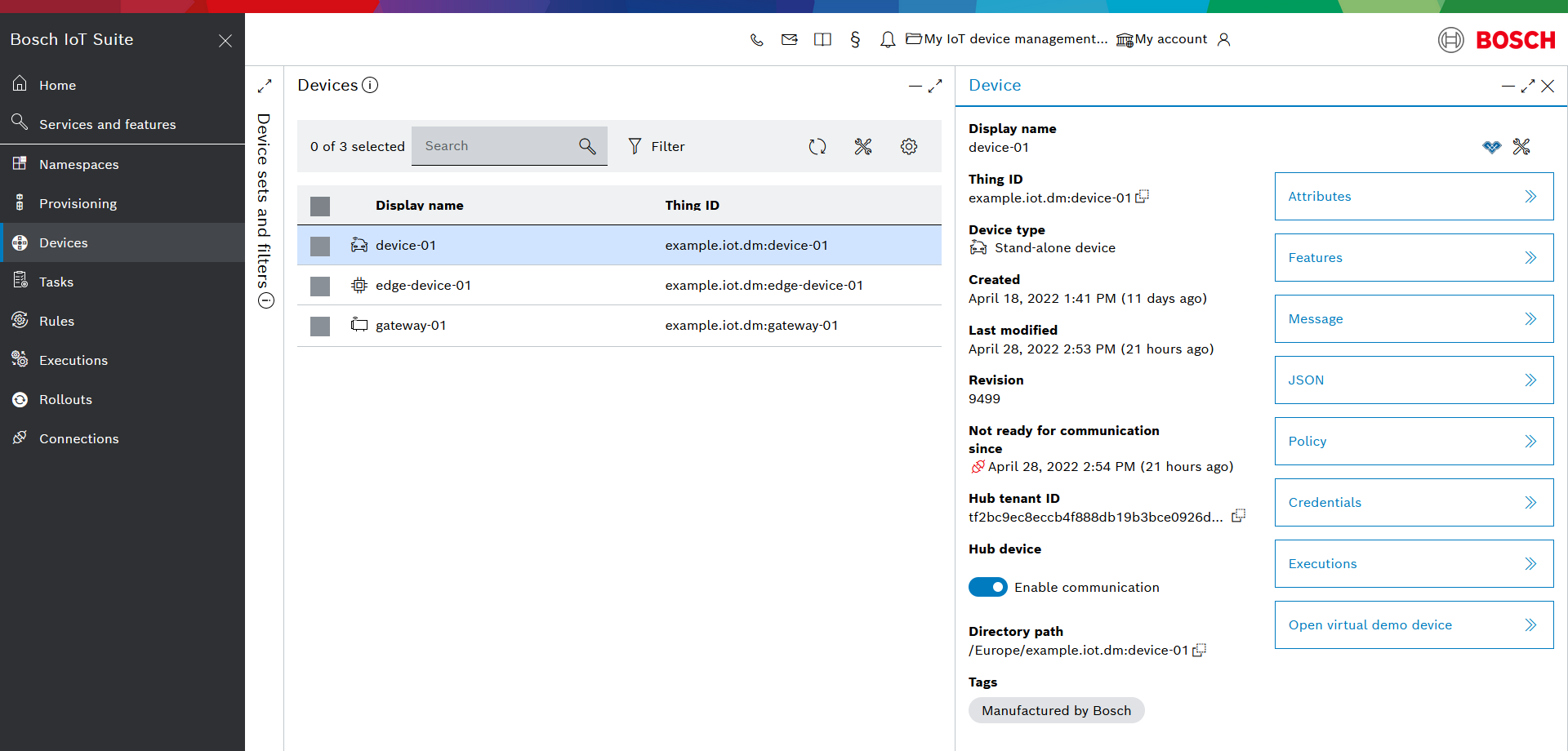Close the Bosch IoT Suite sidebar
The width and height of the screenshot is (1568, 751).
click(225, 40)
